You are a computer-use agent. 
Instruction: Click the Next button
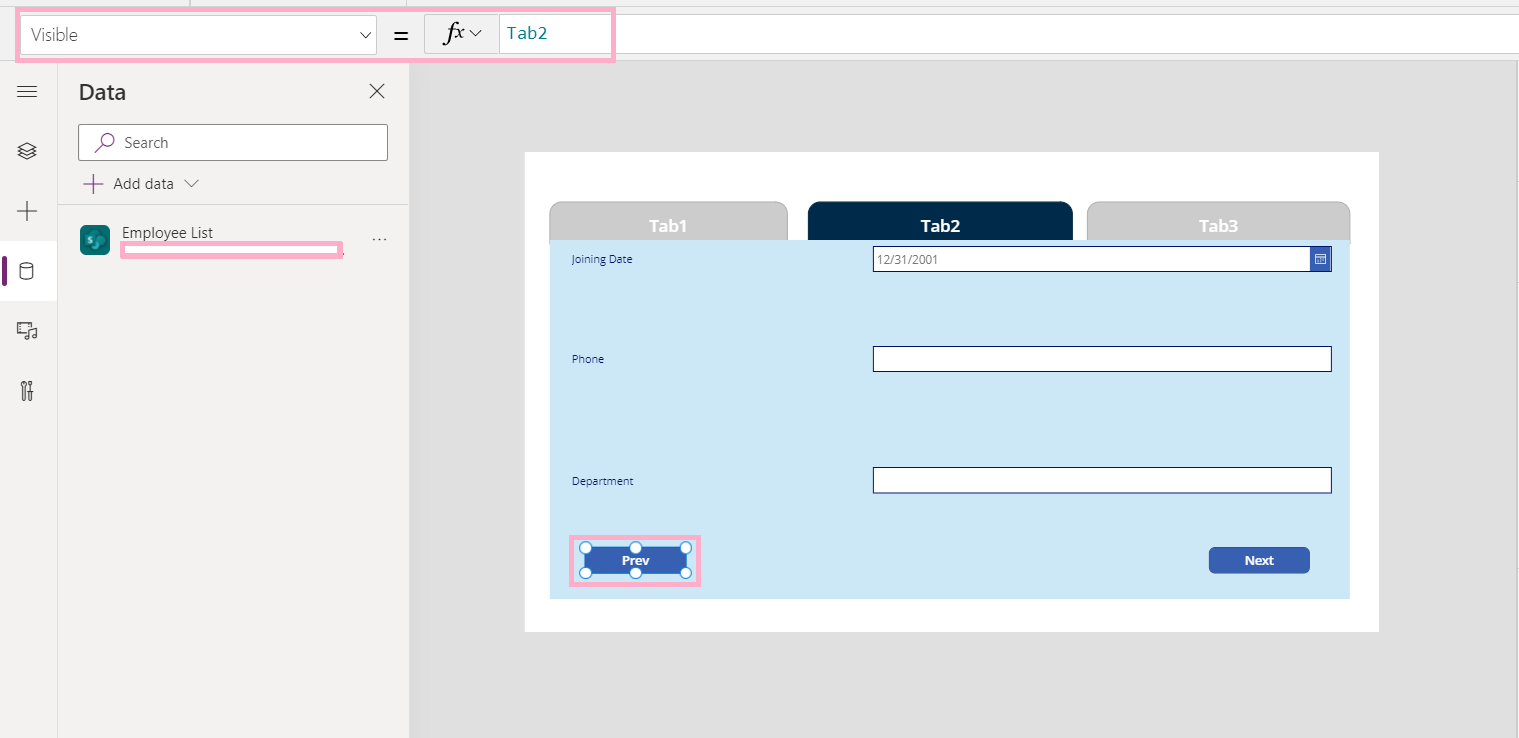point(1259,560)
